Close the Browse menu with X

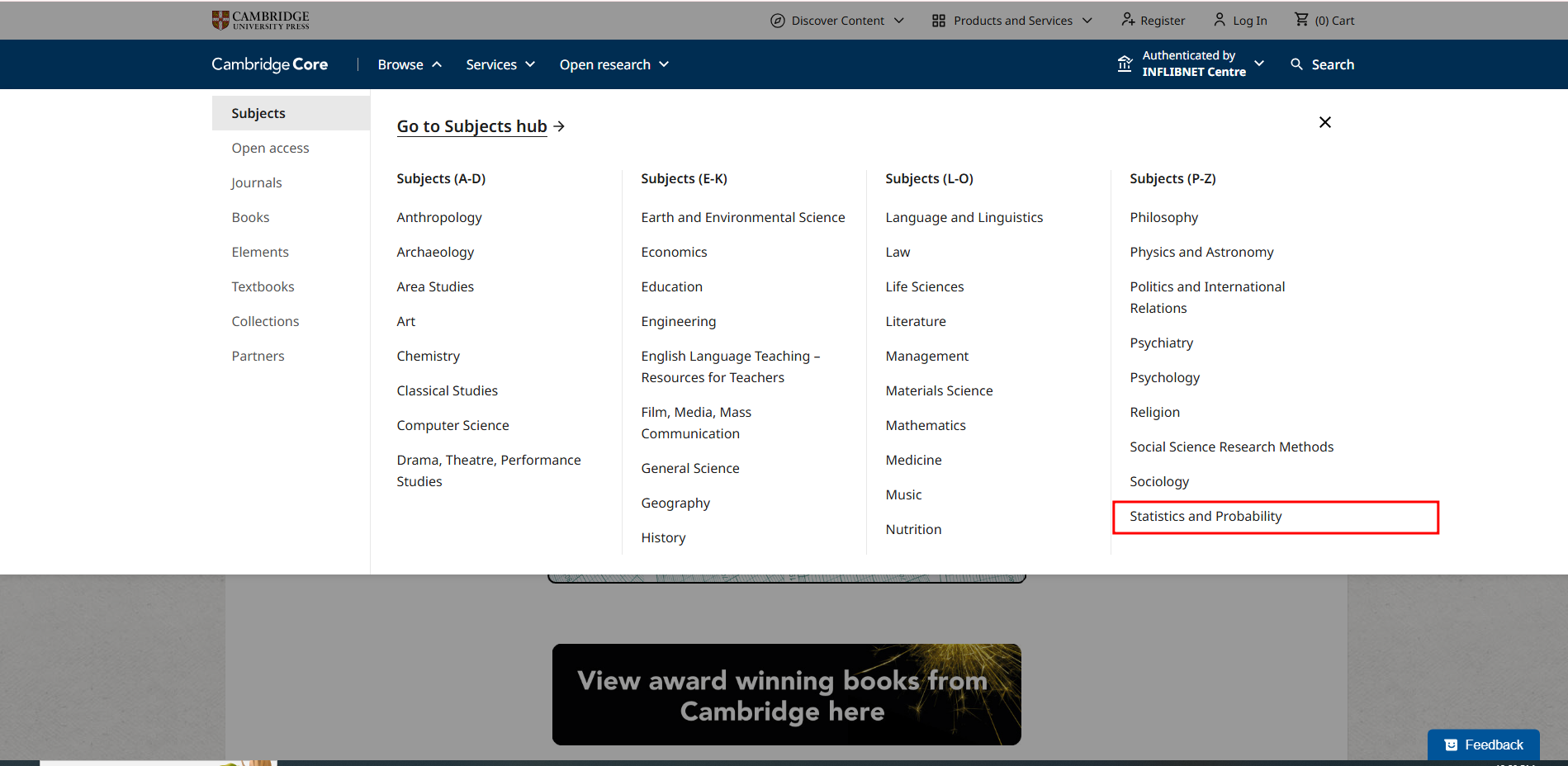[1324, 122]
